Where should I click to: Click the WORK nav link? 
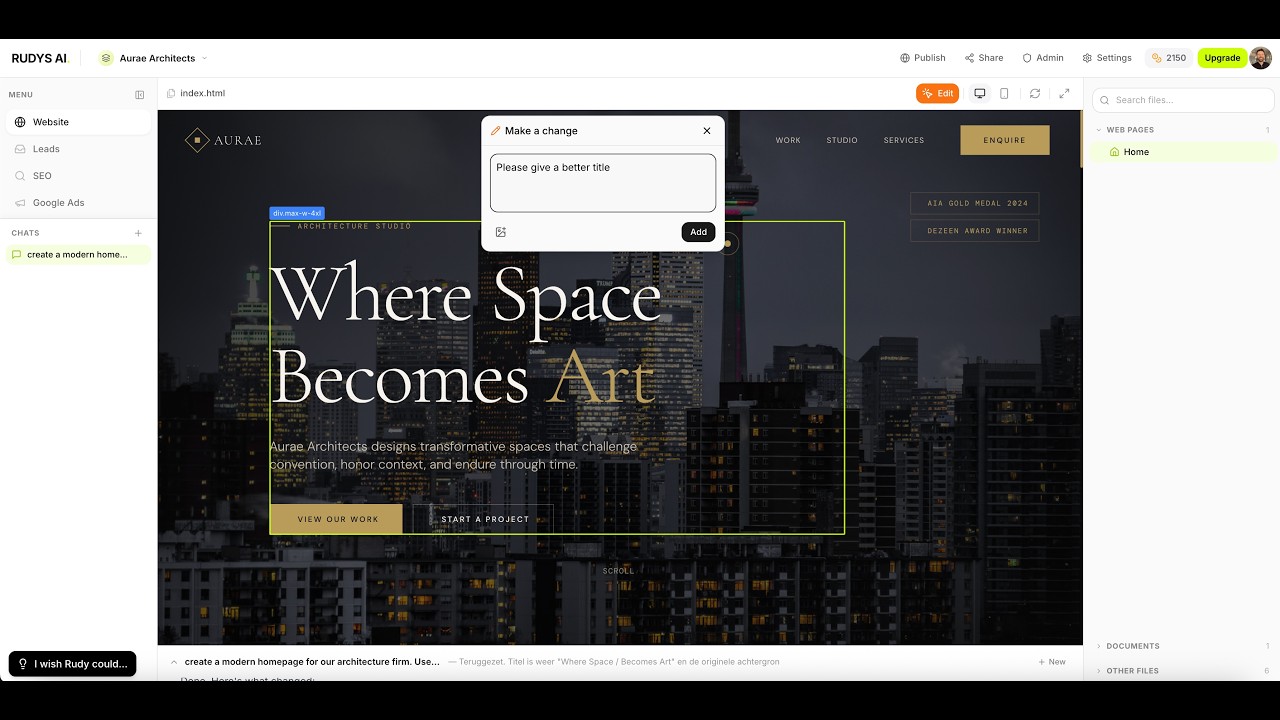tap(788, 140)
